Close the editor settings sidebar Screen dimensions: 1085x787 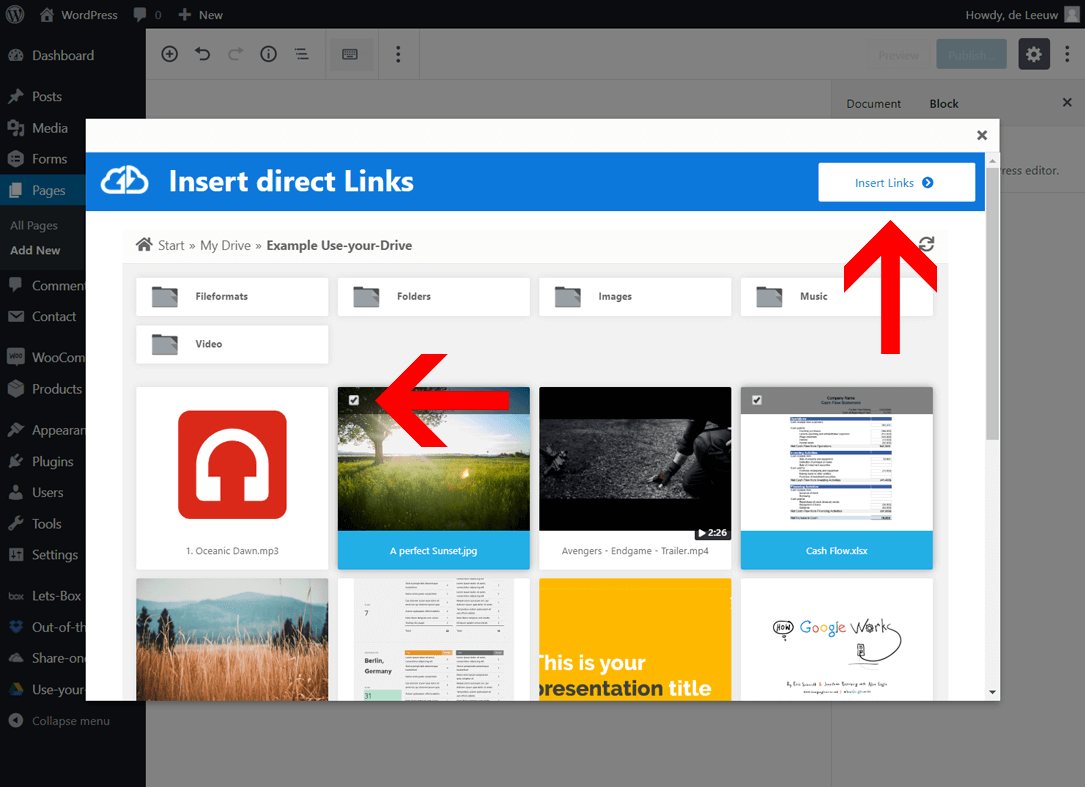(1067, 102)
